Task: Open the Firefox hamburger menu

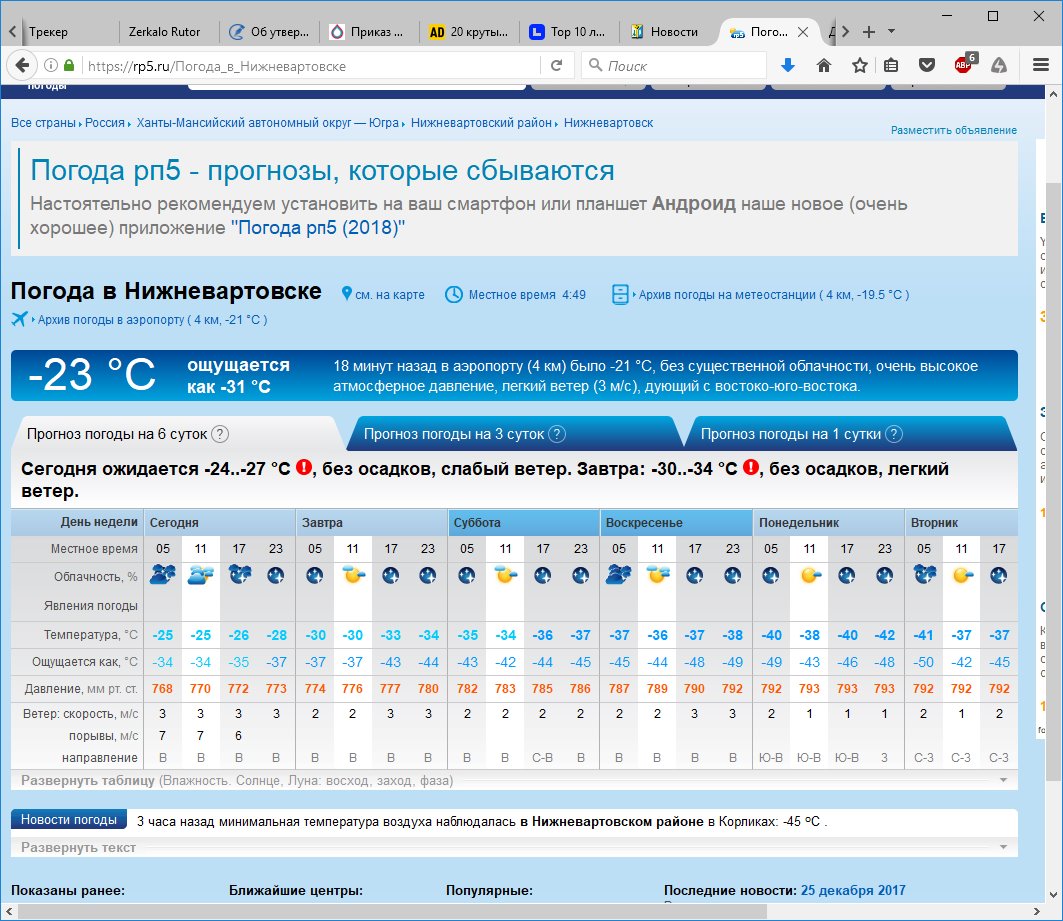Action: click(x=1040, y=66)
